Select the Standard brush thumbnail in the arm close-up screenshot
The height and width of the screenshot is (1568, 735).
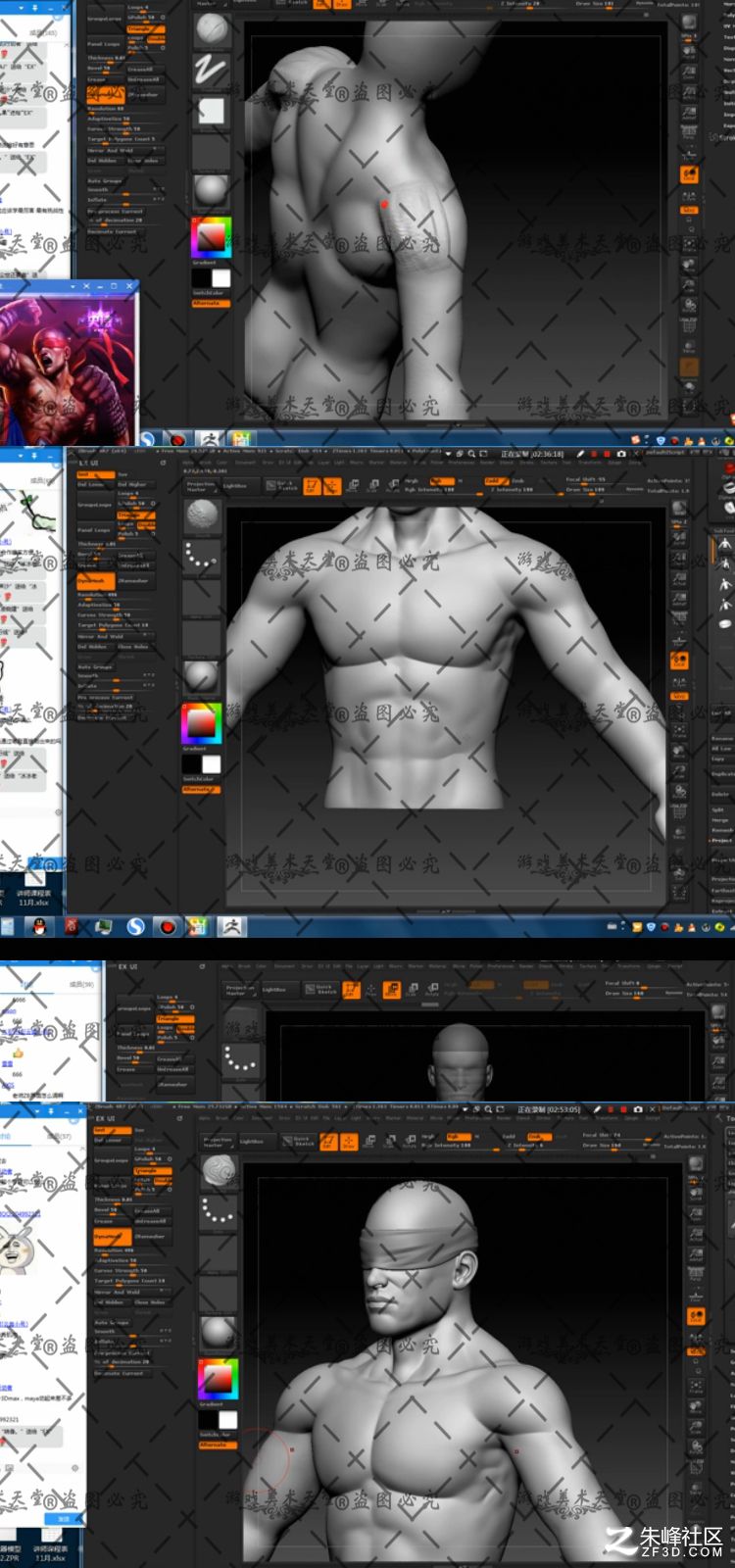coord(212,29)
